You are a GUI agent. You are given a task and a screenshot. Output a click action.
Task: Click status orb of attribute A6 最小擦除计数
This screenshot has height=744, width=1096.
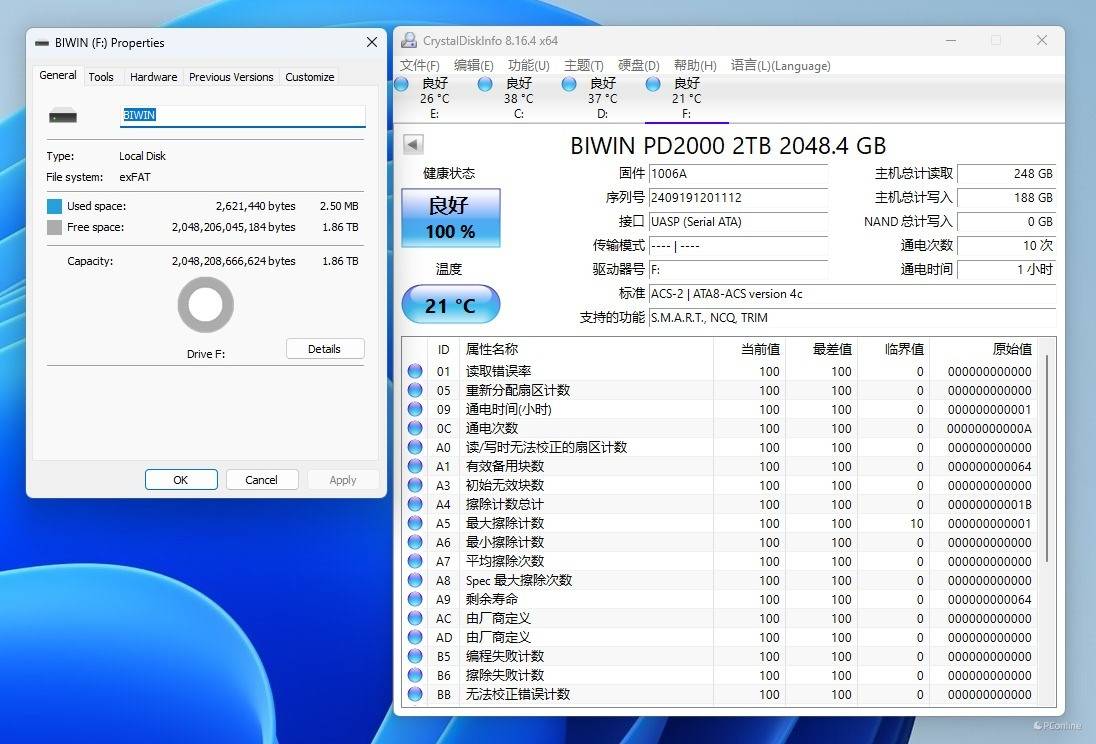pyautogui.click(x=415, y=542)
